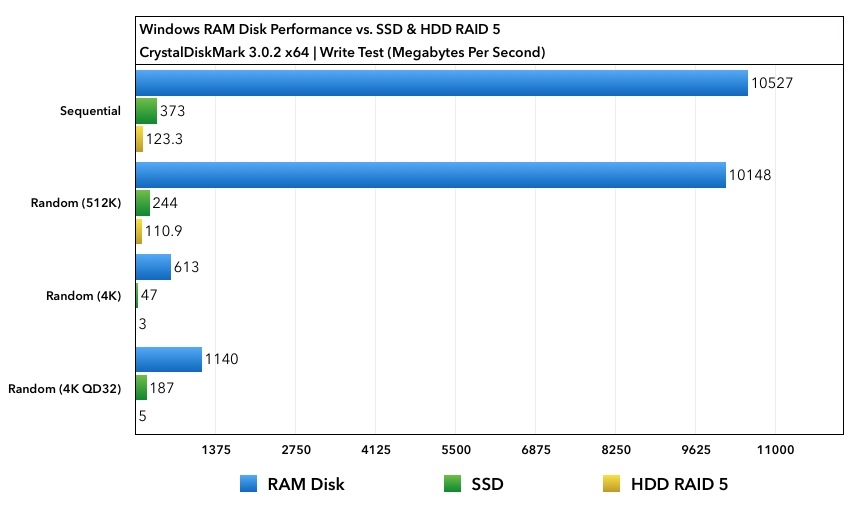This screenshot has height=508, width=861.
Task: Click the Sequential RAM Disk bar (10527)
Action: click(441, 83)
